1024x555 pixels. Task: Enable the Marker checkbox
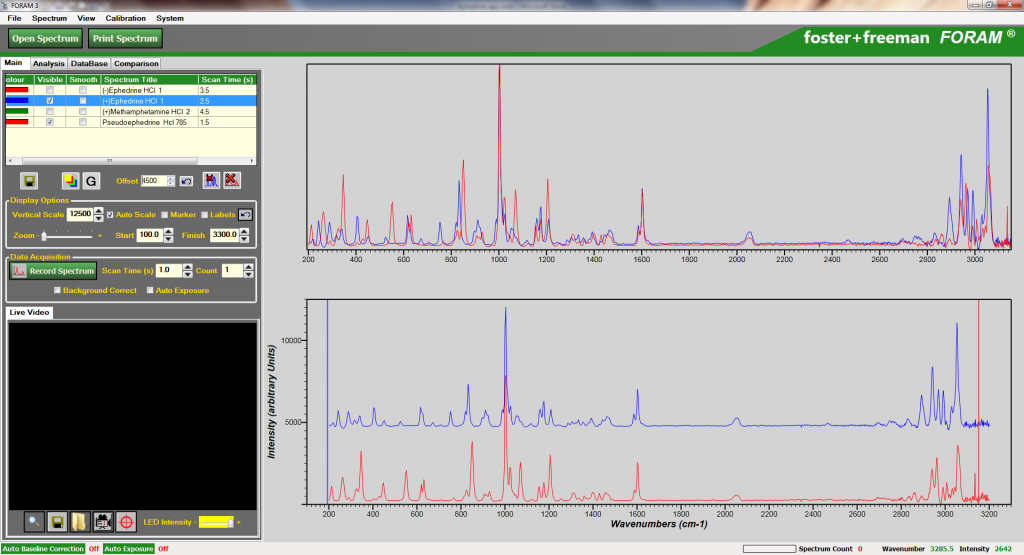165,214
